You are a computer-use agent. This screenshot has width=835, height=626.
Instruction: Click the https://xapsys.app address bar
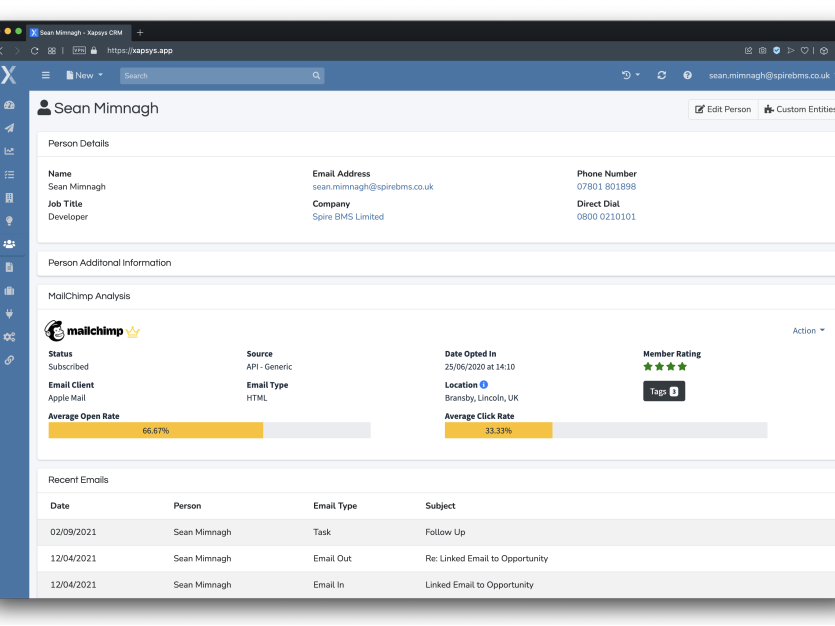coord(140,51)
